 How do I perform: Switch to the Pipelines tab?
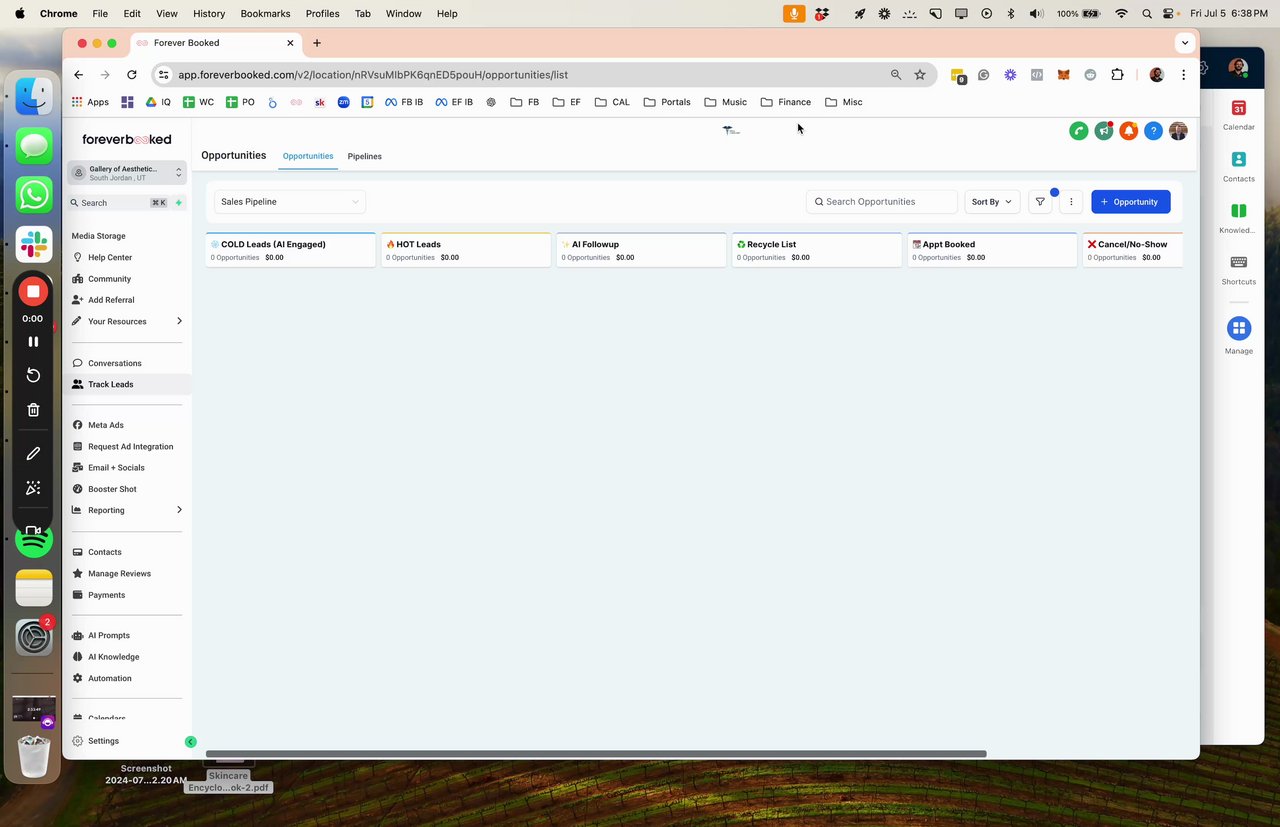(x=365, y=157)
